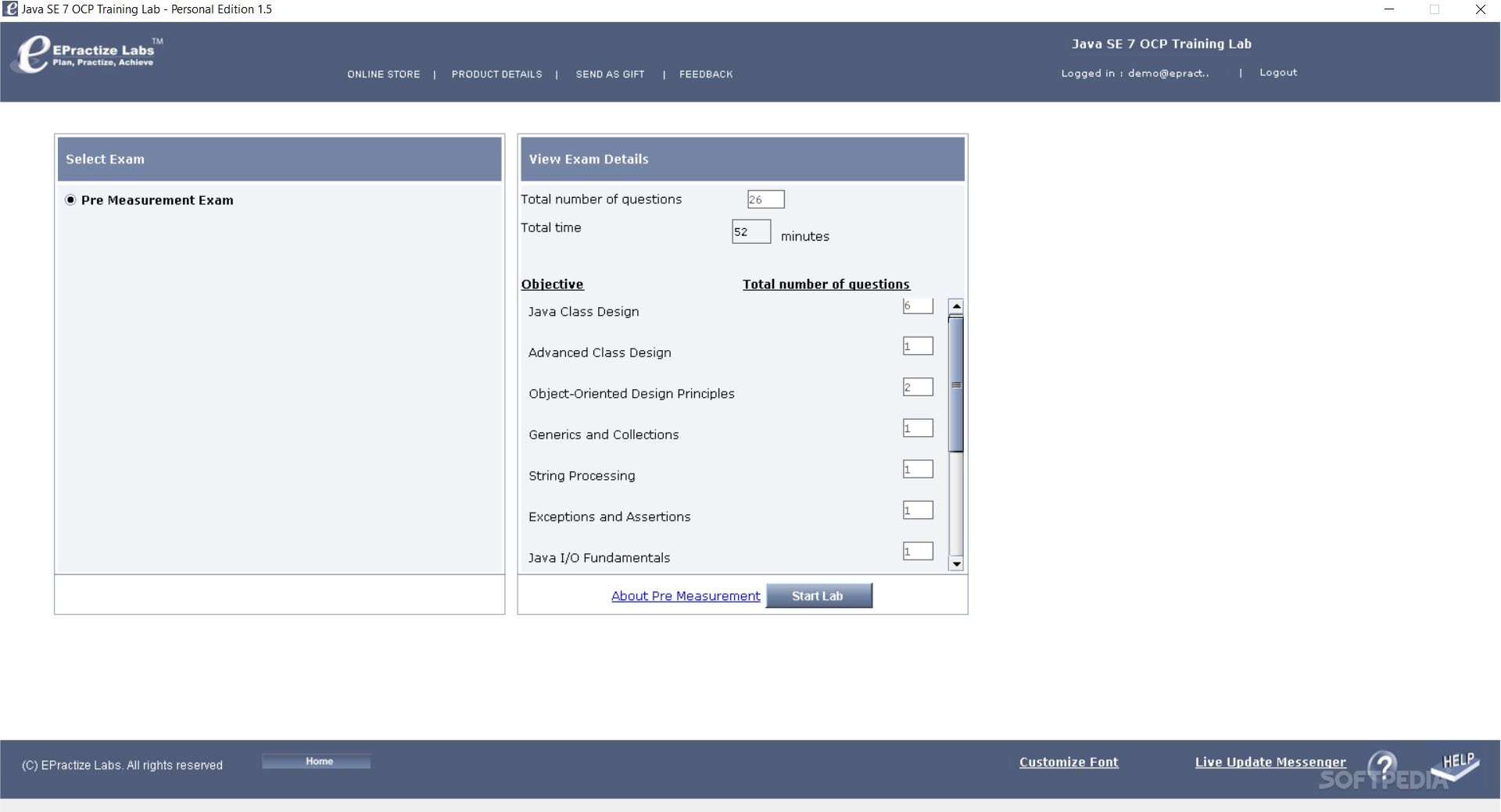
Task: Click the Start Lab button
Action: [819, 596]
